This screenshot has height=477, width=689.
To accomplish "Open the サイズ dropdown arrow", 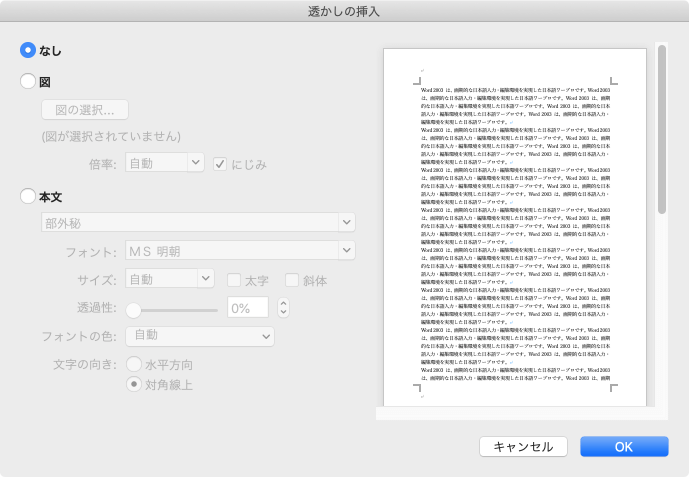I will click(206, 278).
